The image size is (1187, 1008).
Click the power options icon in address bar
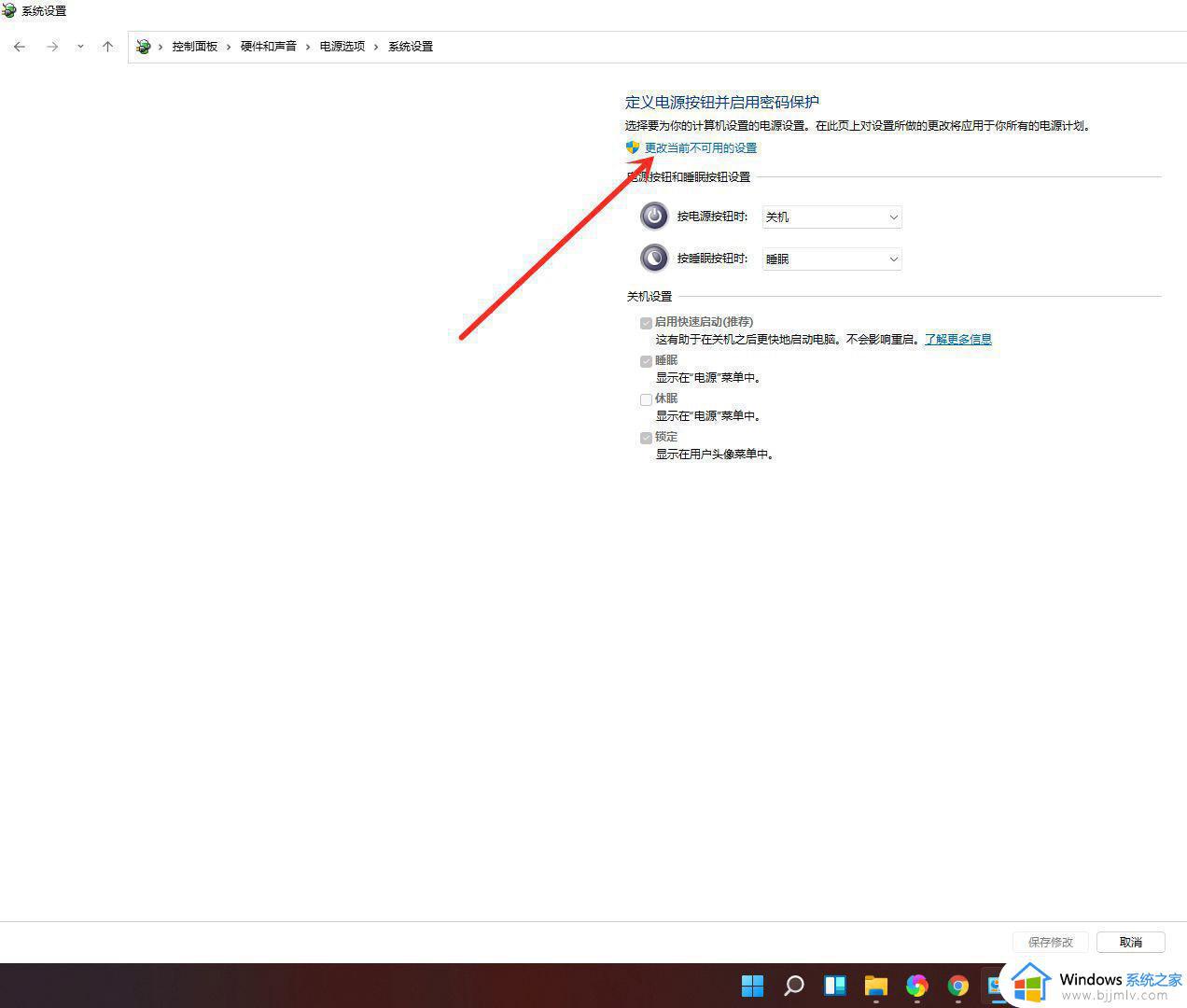pos(143,47)
